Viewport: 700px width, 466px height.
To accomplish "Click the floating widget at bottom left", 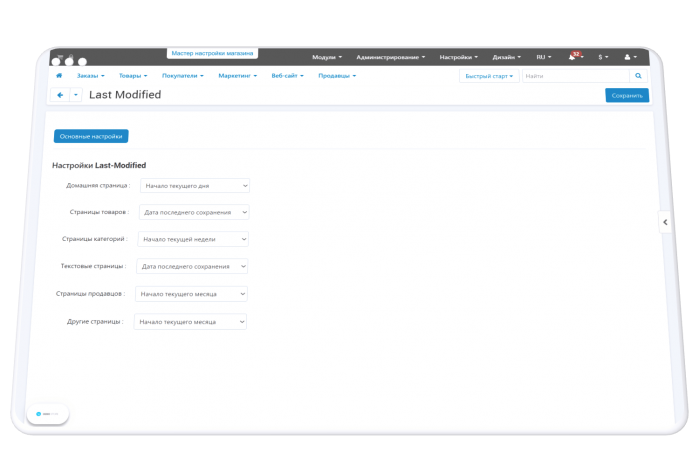I will pyautogui.click(x=48, y=414).
